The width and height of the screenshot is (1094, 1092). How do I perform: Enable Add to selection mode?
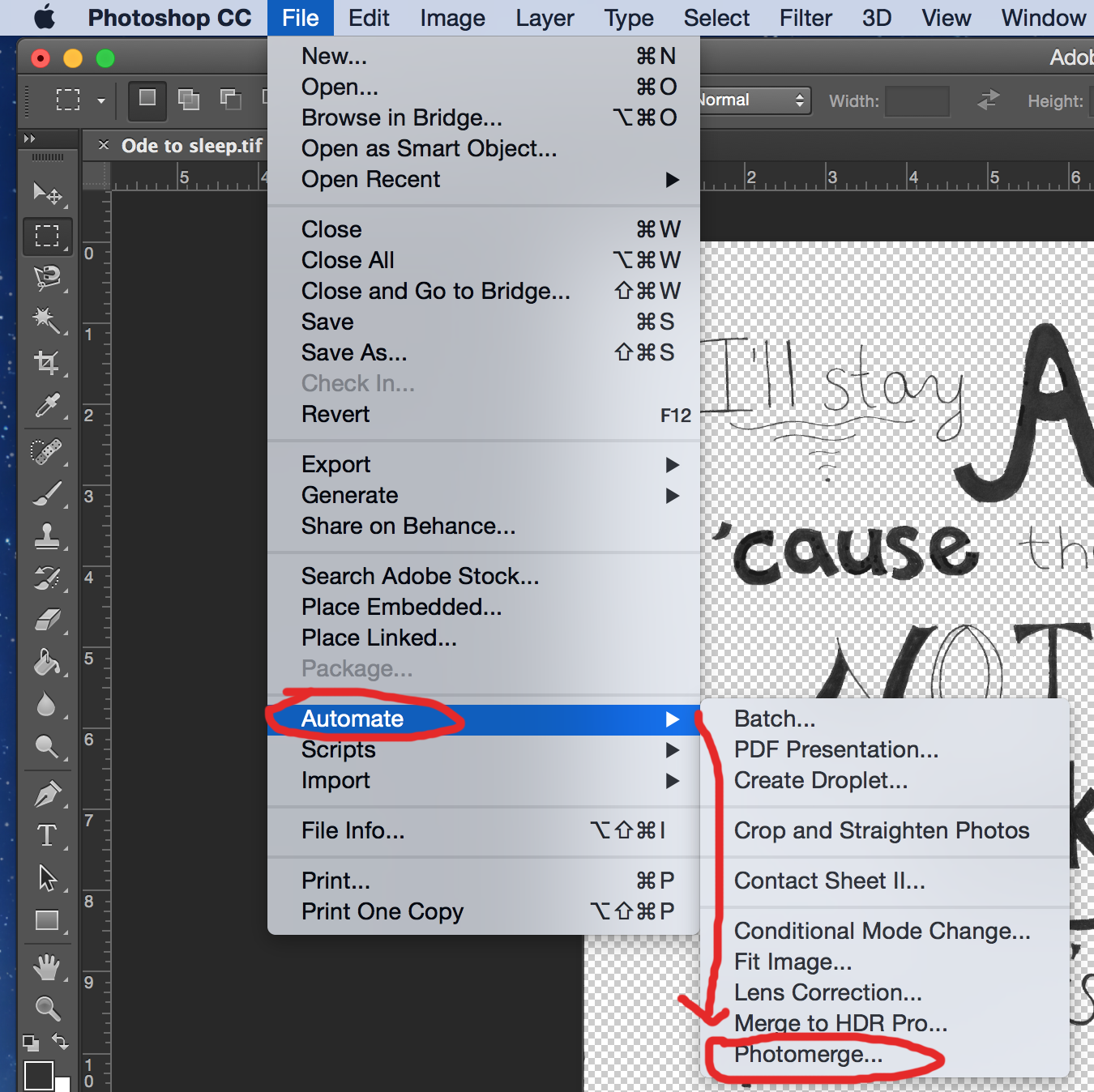188,100
